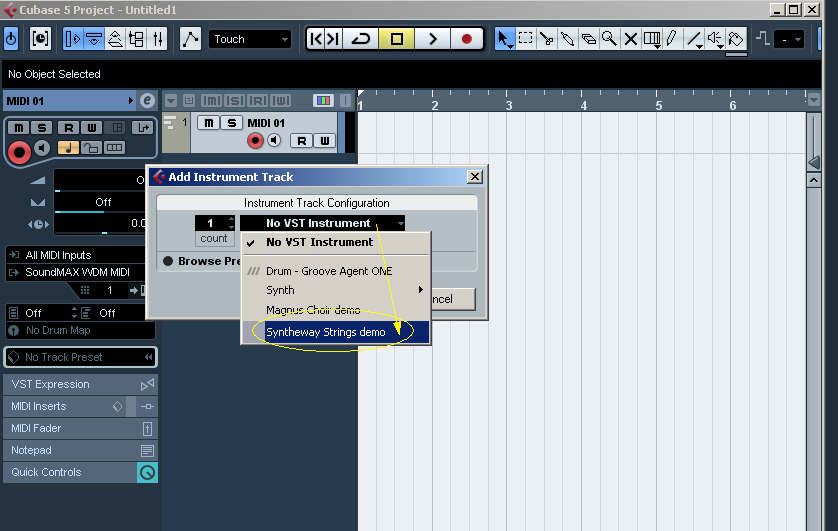Select the Mute X tool
The image size is (838, 531).
coord(631,39)
